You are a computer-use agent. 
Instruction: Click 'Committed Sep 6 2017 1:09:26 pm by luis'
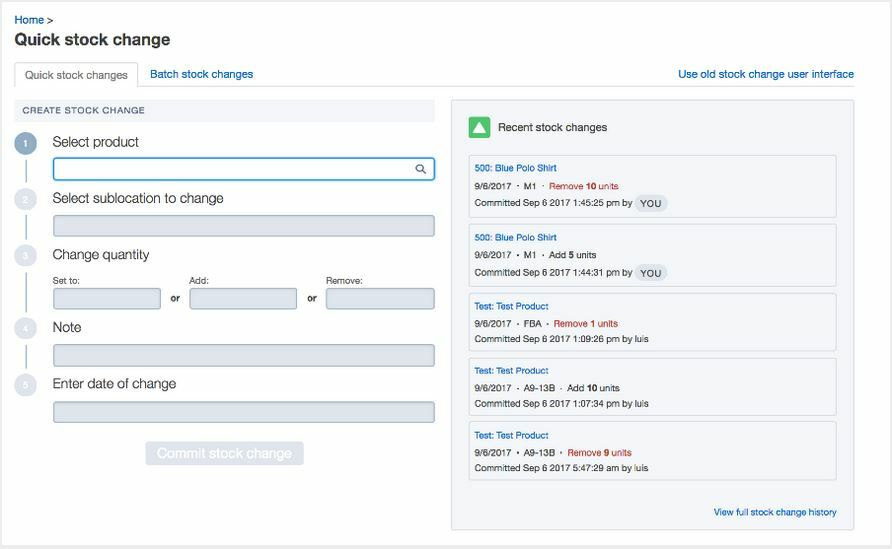click(561, 339)
